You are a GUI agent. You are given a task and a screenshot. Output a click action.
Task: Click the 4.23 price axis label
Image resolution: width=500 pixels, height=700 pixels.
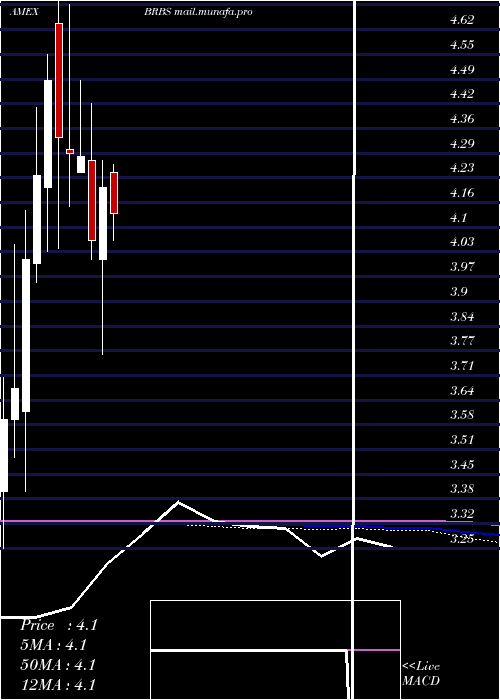tap(462, 168)
